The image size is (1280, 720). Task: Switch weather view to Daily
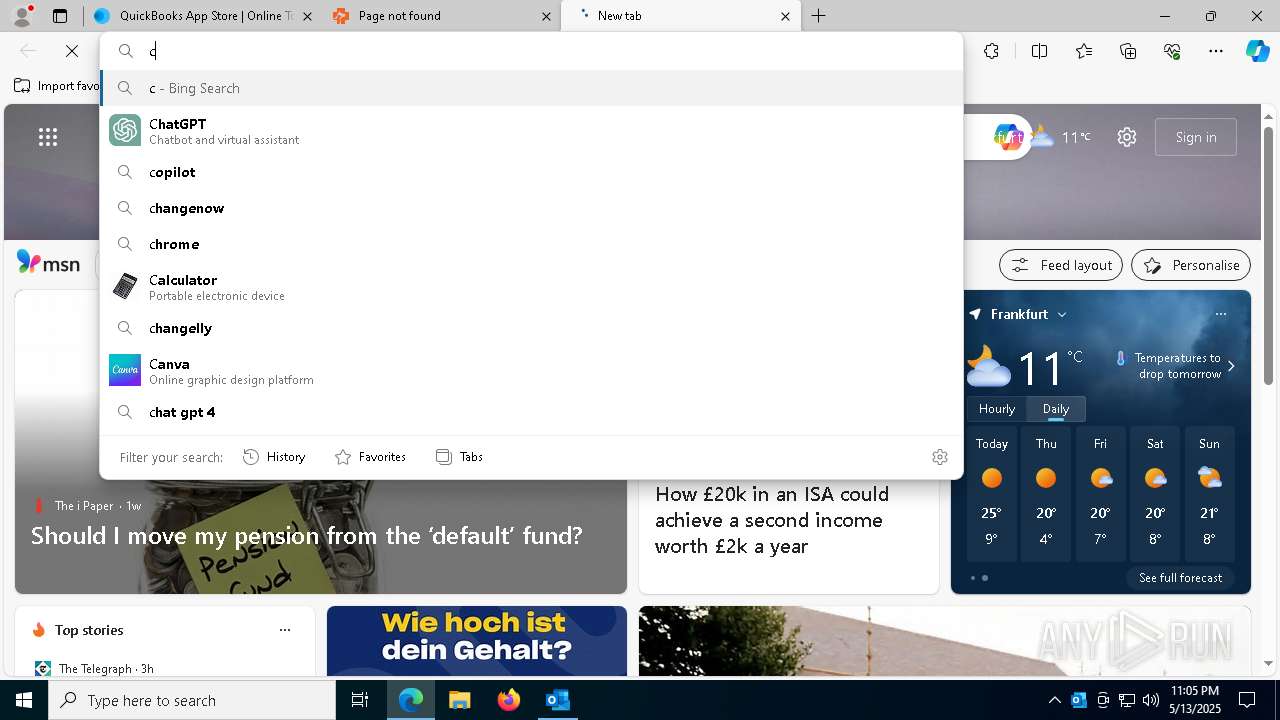coord(1056,409)
